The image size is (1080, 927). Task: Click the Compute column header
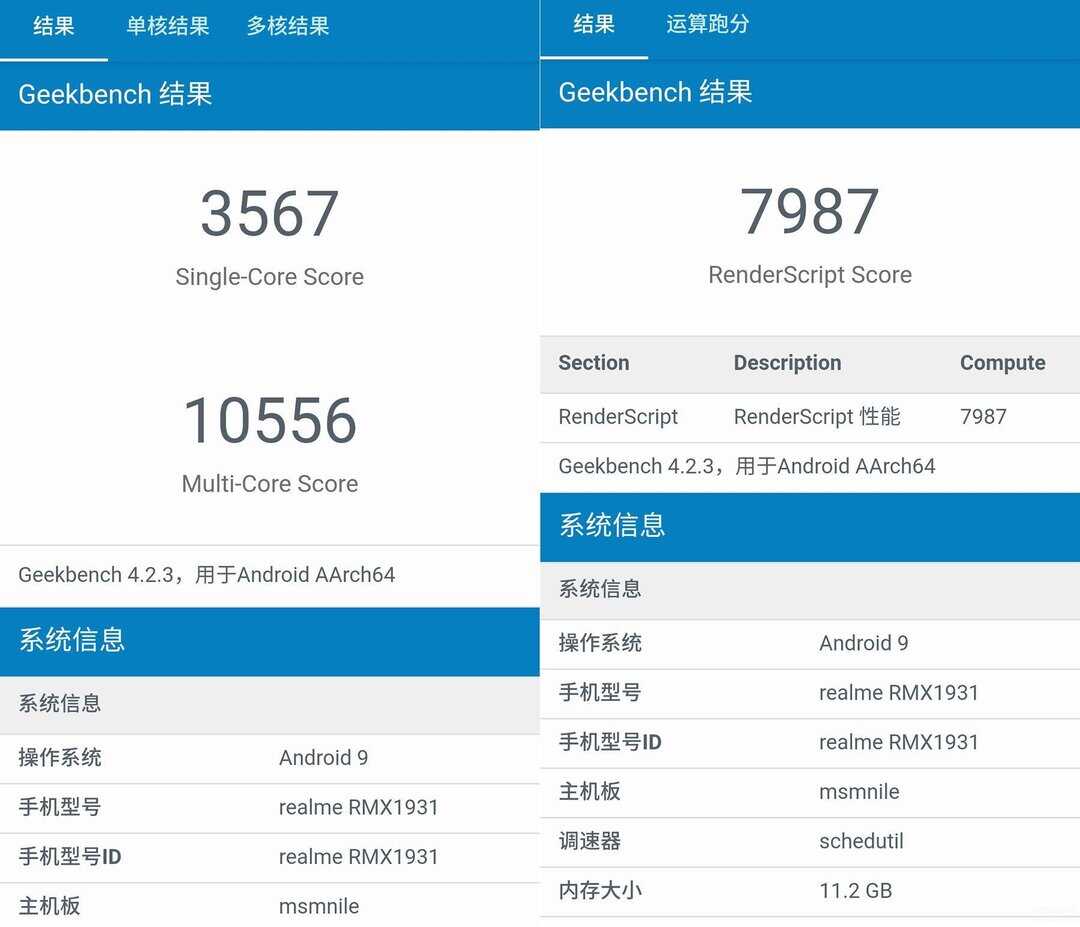point(1002,363)
